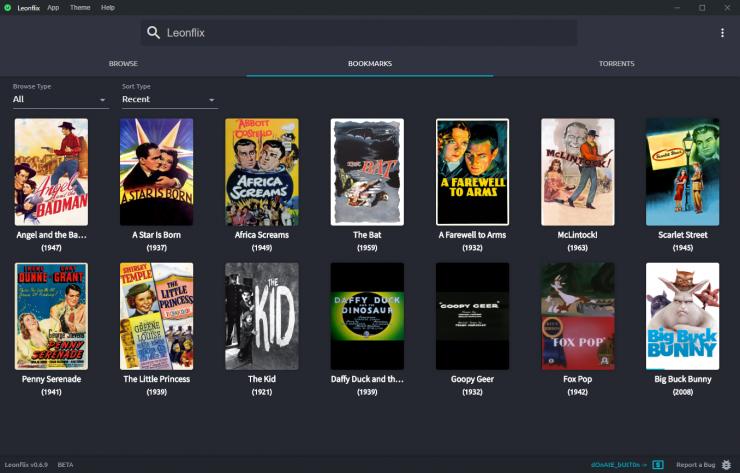740x473 pixels.
Task: Click the year '(2008)' under Big Buck Bunny
Action: click(x=682, y=392)
